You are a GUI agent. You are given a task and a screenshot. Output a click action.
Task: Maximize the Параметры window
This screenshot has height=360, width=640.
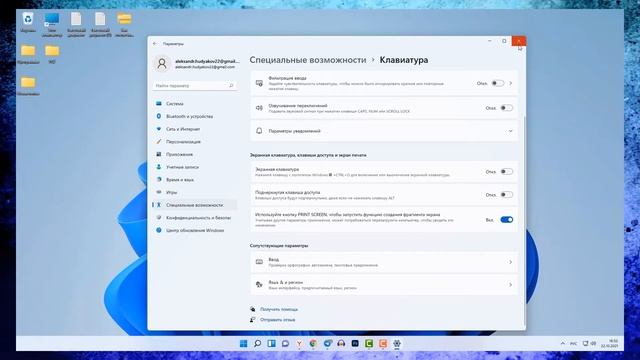point(504,41)
